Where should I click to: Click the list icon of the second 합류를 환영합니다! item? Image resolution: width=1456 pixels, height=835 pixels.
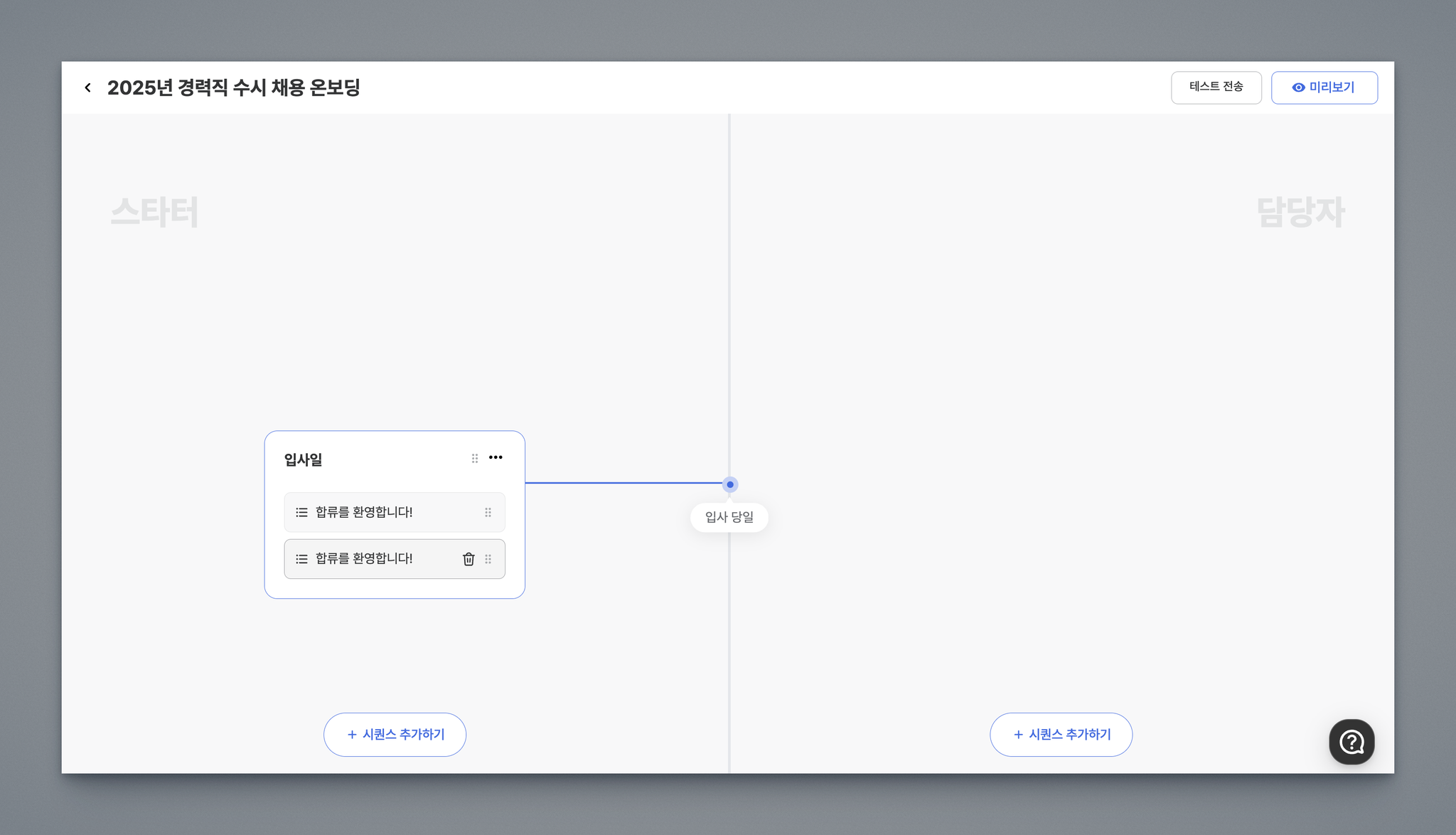301,559
